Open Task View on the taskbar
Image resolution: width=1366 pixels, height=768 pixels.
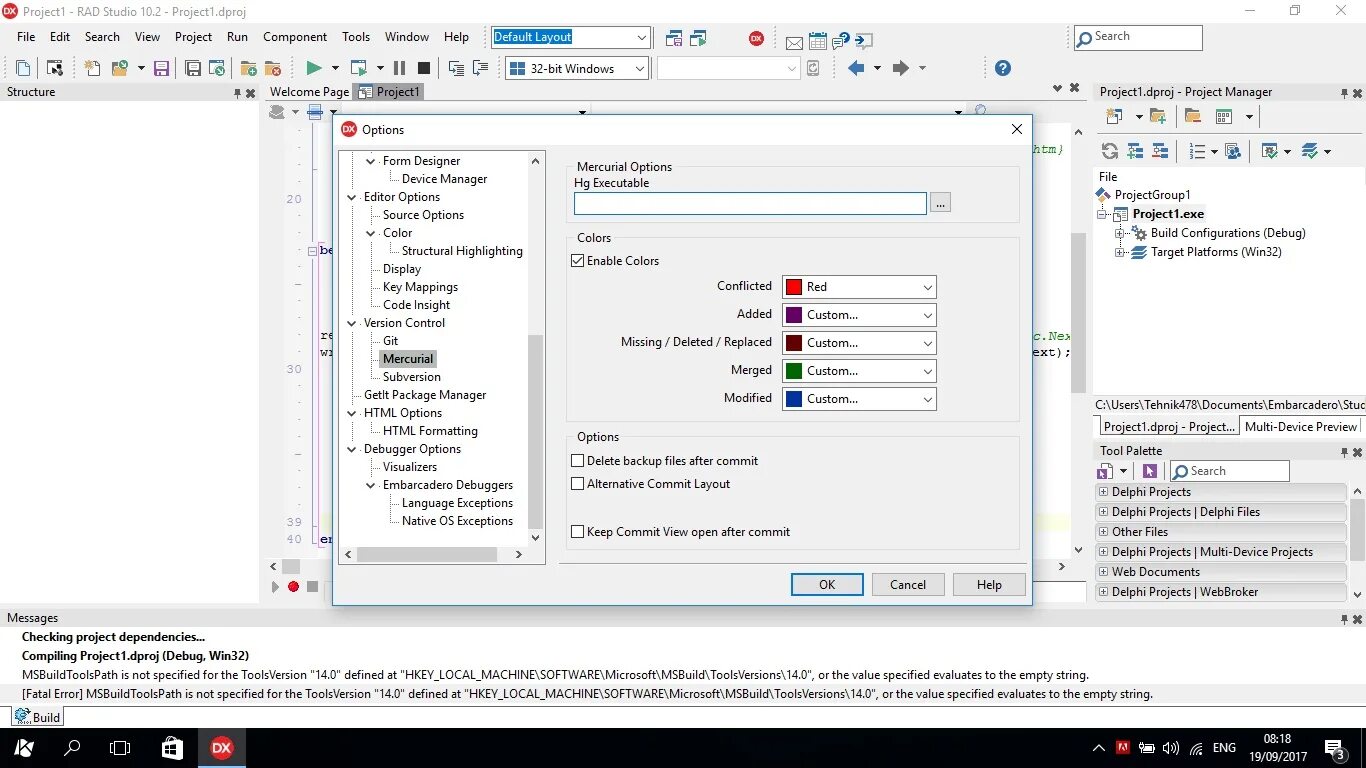pyautogui.click(x=120, y=747)
